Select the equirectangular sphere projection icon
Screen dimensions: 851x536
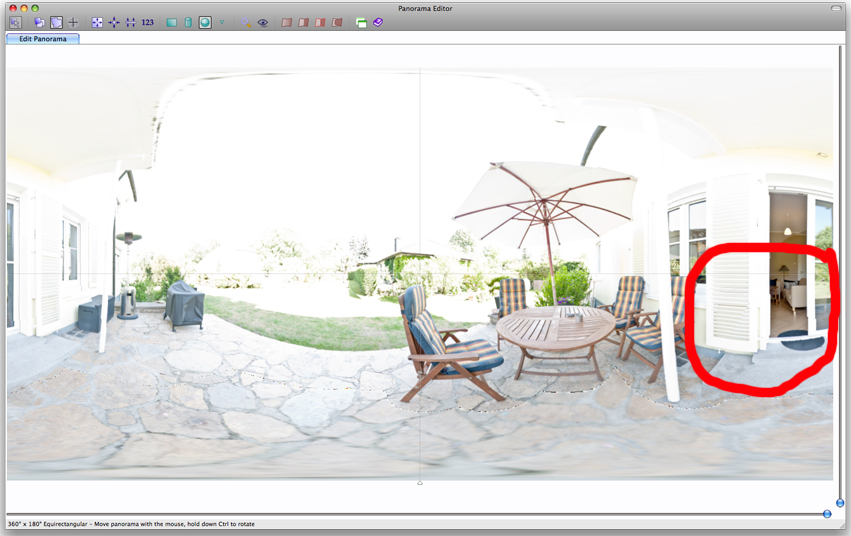[205, 22]
